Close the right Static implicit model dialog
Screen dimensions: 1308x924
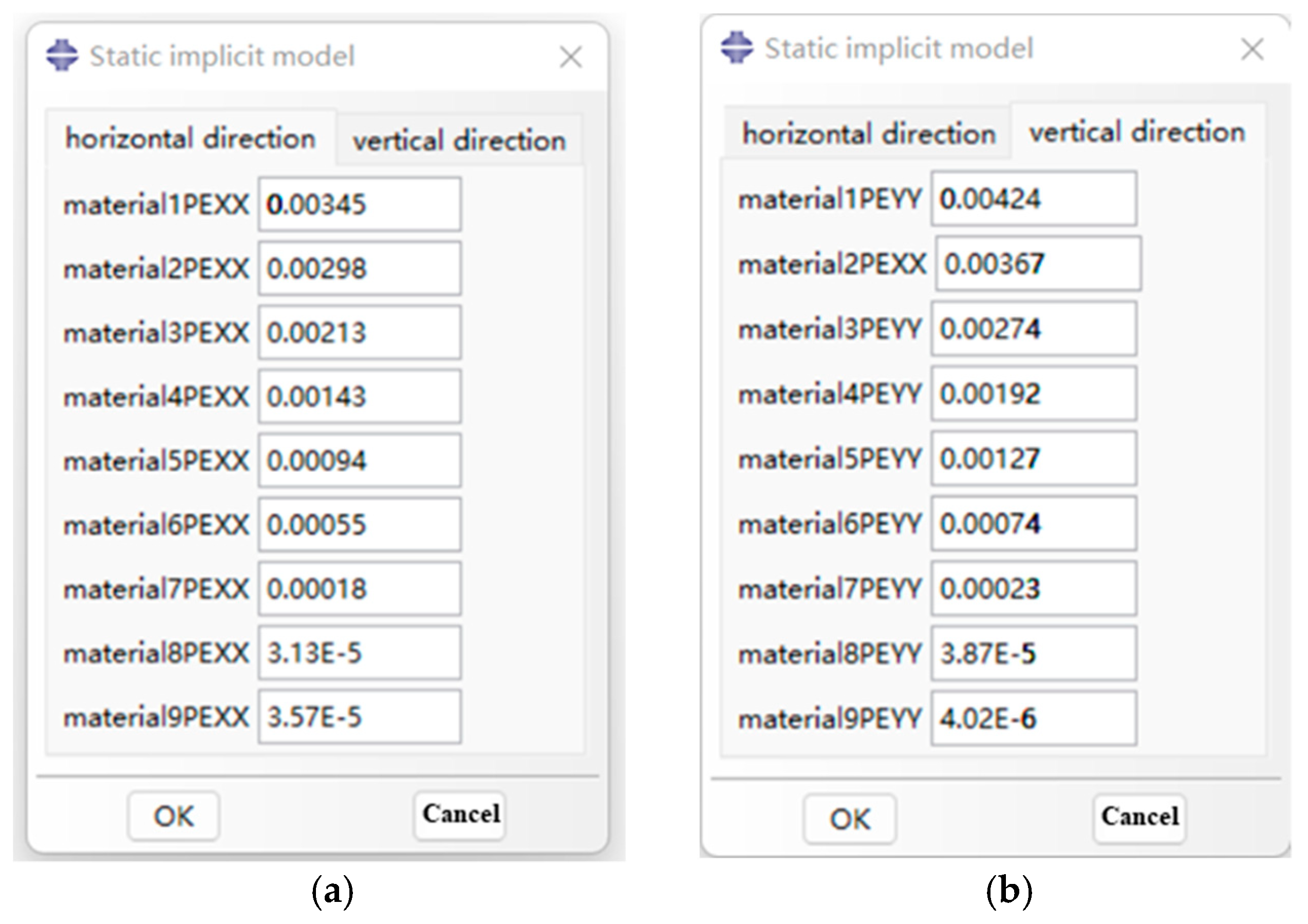(1252, 49)
